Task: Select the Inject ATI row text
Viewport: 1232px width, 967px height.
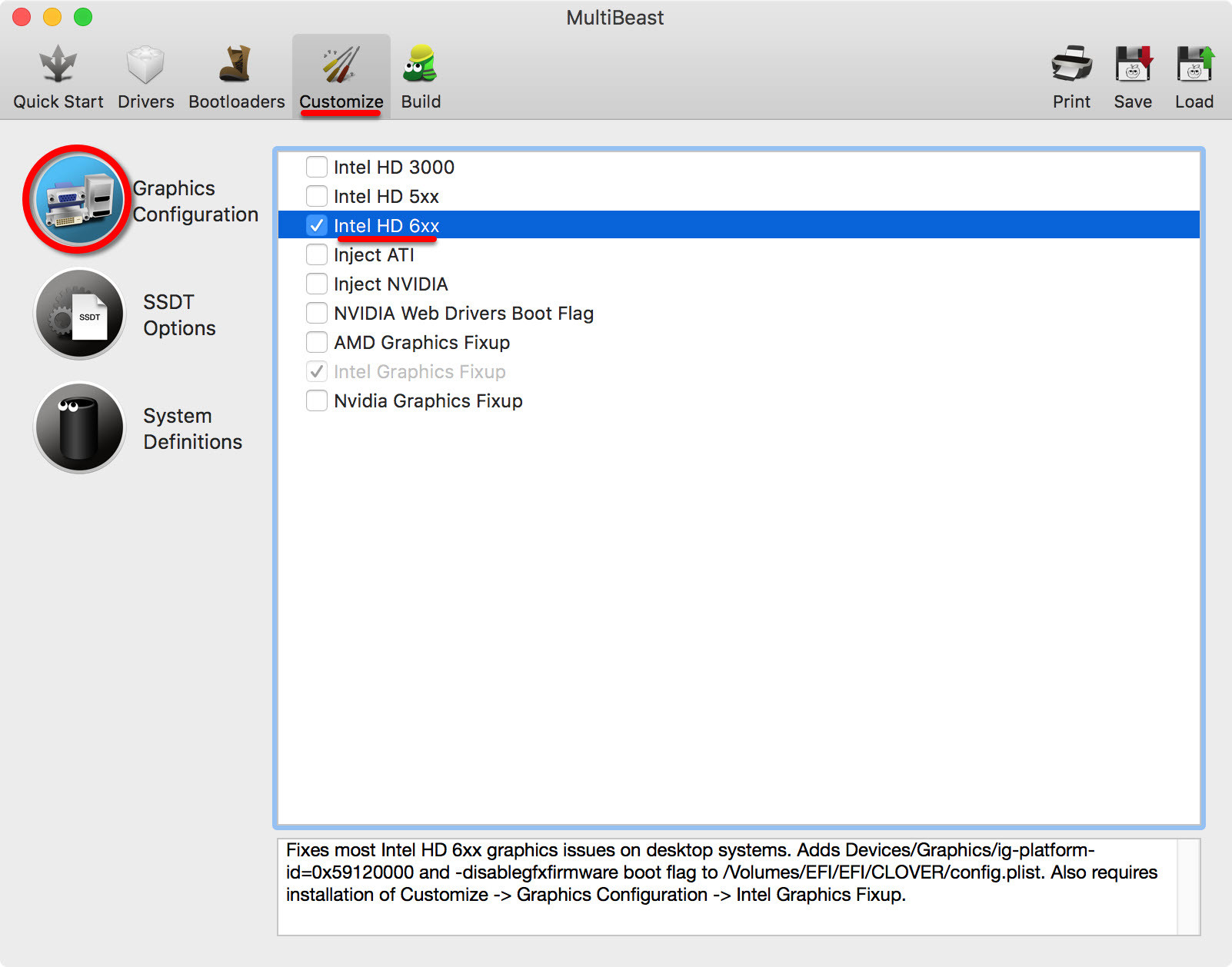Action: 374,254
